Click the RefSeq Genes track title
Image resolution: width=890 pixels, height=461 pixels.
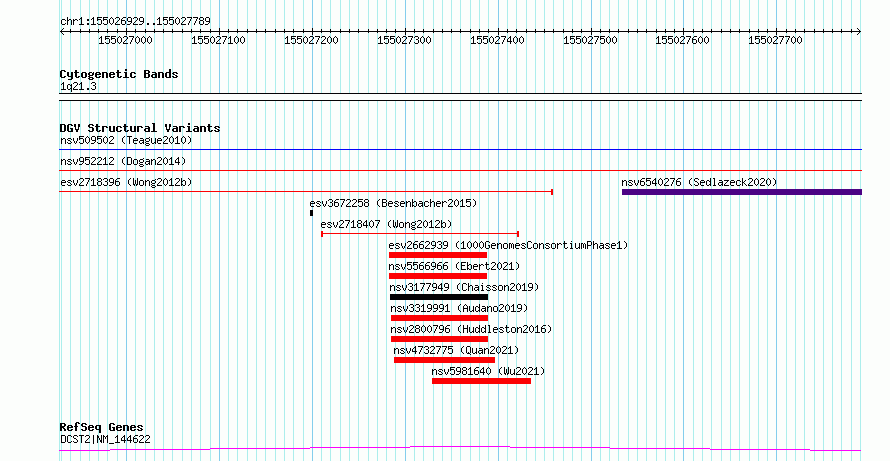pos(102,428)
